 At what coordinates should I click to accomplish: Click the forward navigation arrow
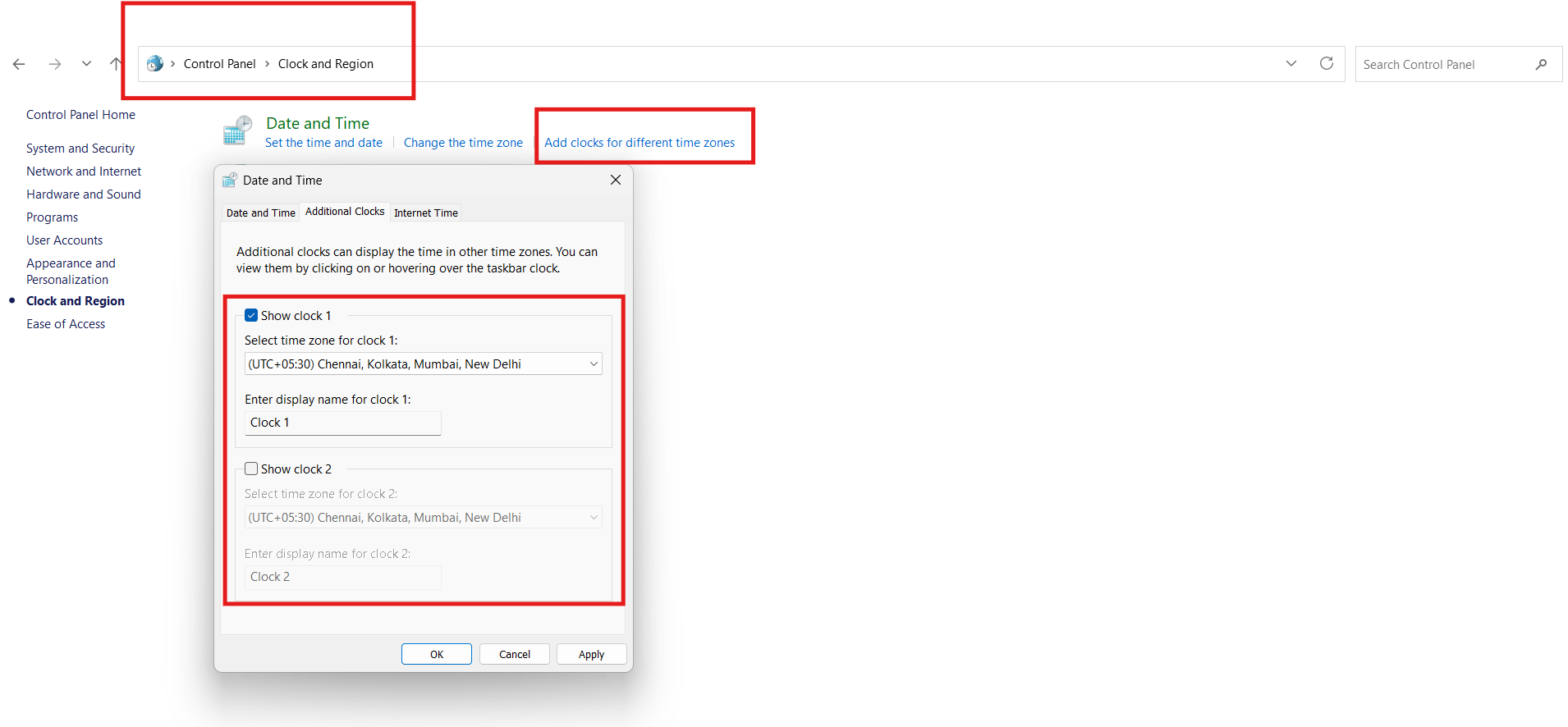click(55, 64)
